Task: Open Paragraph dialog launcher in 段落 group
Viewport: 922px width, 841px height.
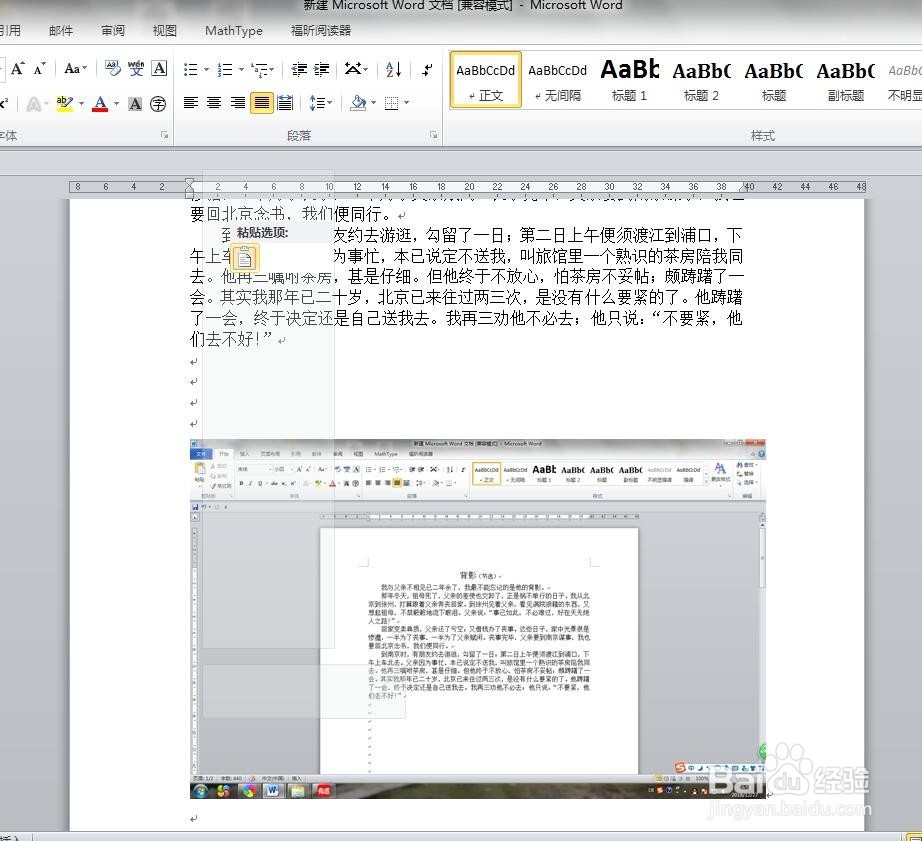Action: pos(433,135)
